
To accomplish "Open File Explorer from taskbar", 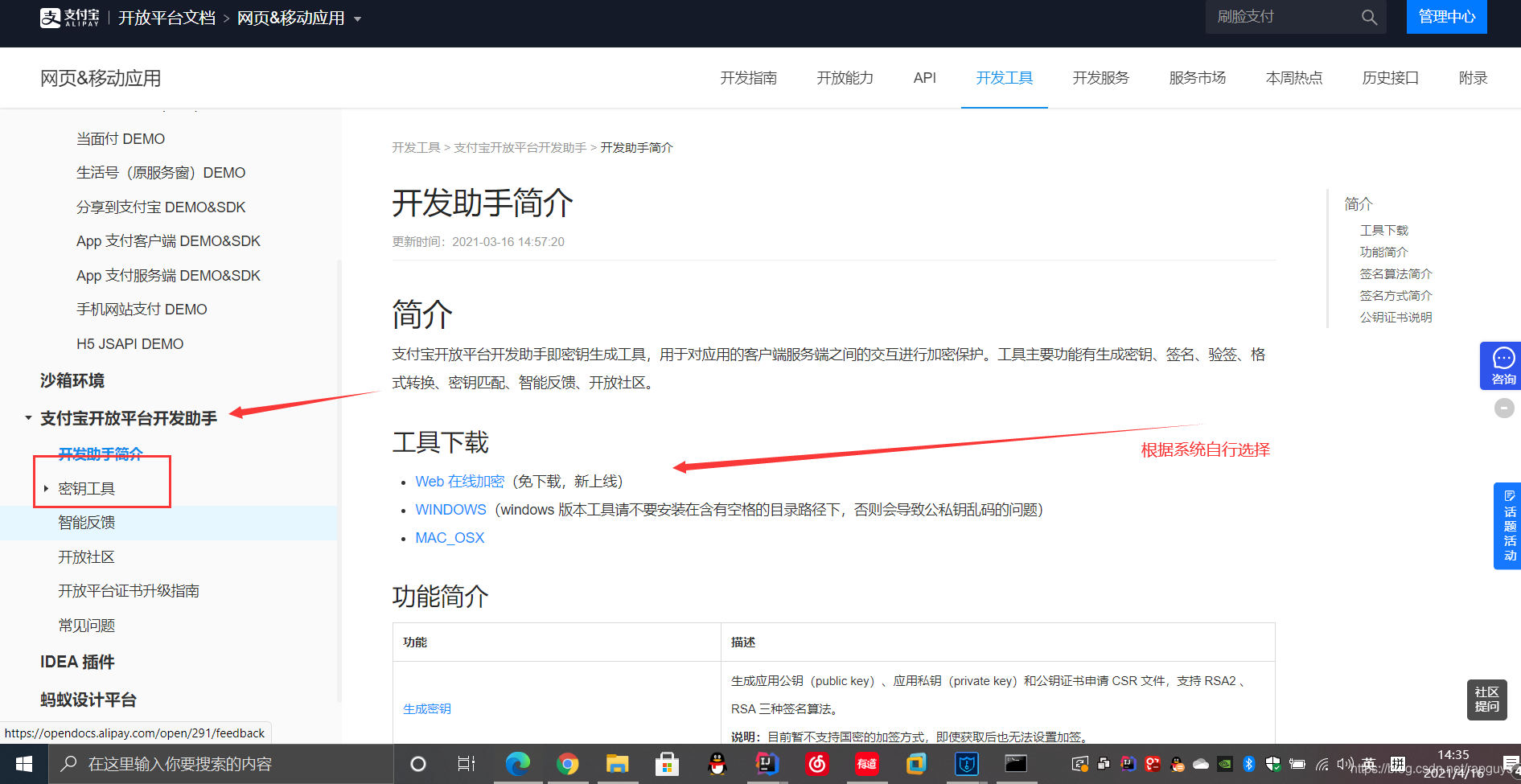I will point(617,764).
